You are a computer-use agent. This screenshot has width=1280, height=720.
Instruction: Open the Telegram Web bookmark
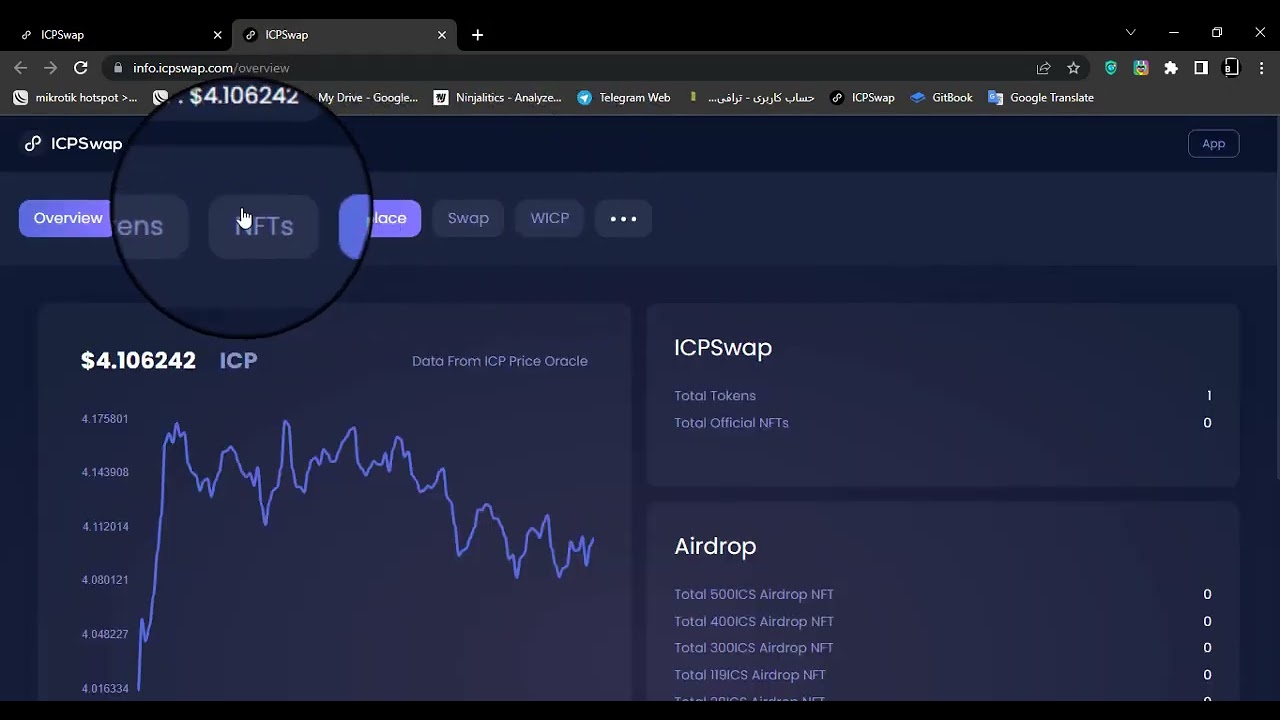click(624, 98)
